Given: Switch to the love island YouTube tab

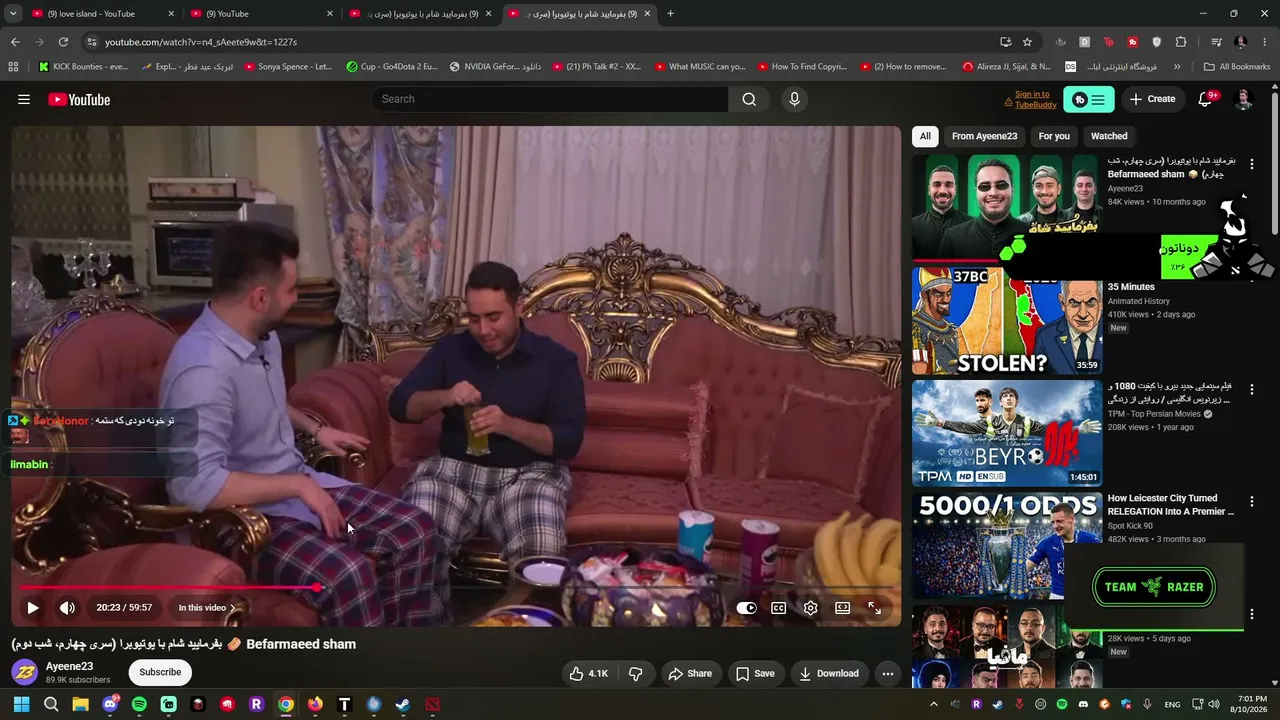Looking at the screenshot, I should 103,14.
